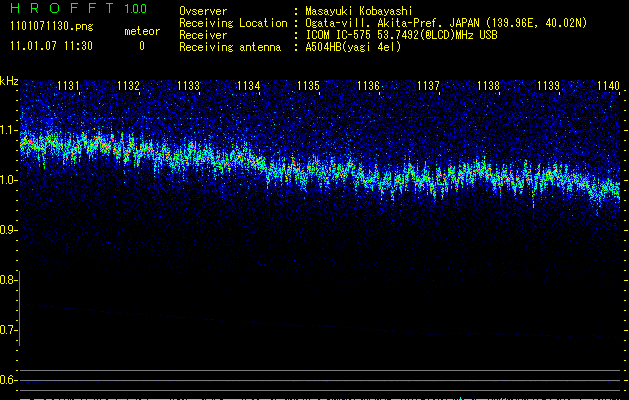Select the 1135 time marker
The image size is (629, 400).
click(308, 87)
